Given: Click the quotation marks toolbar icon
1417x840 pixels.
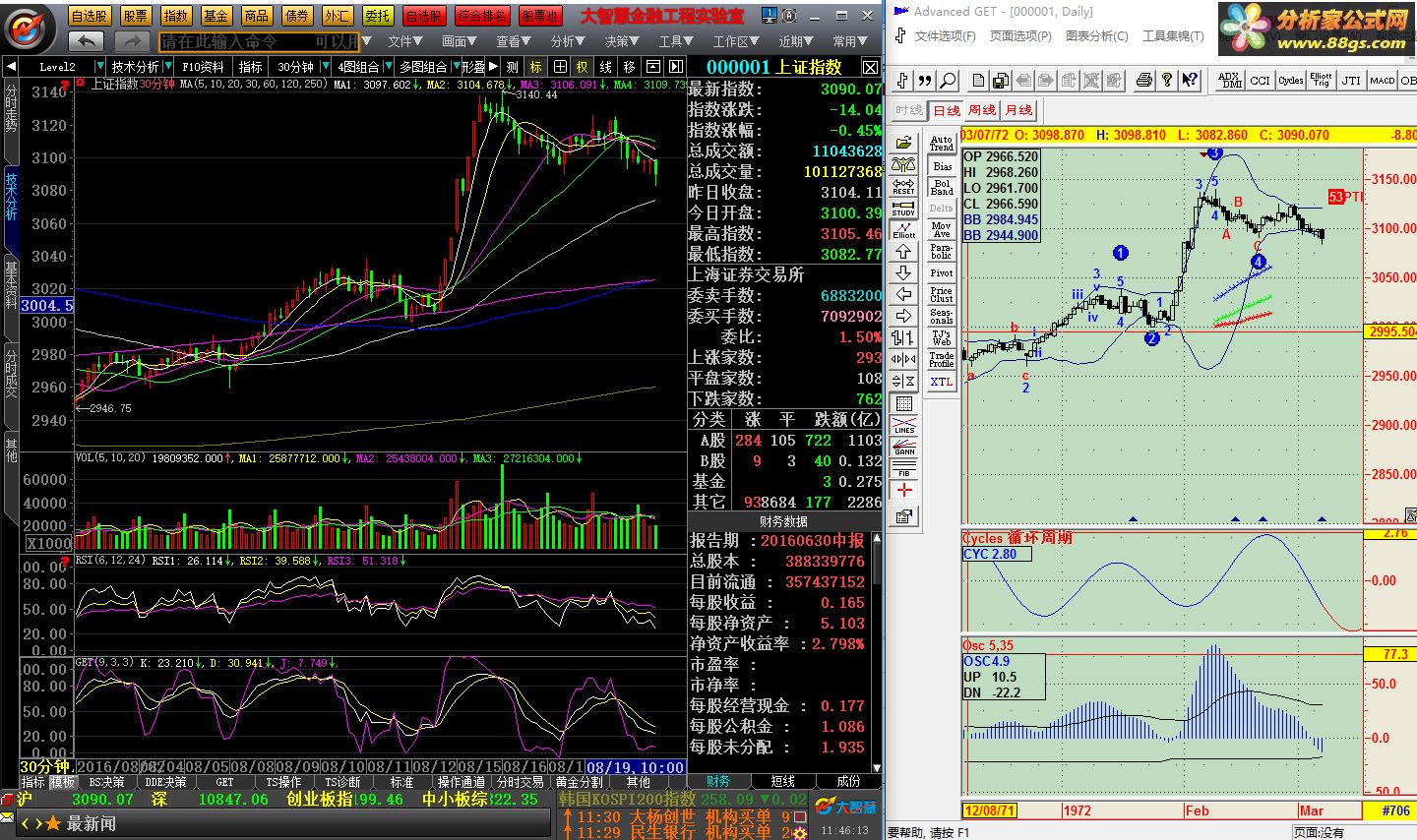Looking at the screenshot, I should 925,81.
